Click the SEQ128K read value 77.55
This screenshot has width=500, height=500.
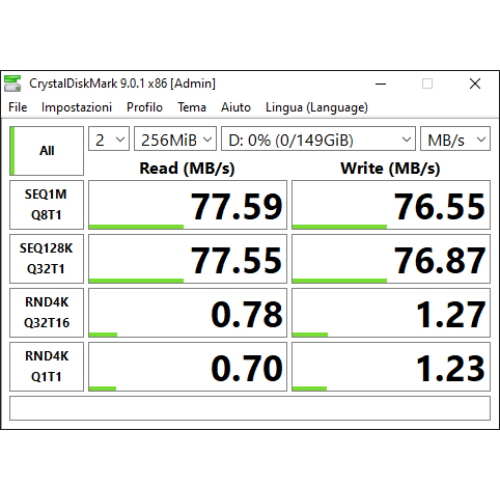click(x=187, y=259)
